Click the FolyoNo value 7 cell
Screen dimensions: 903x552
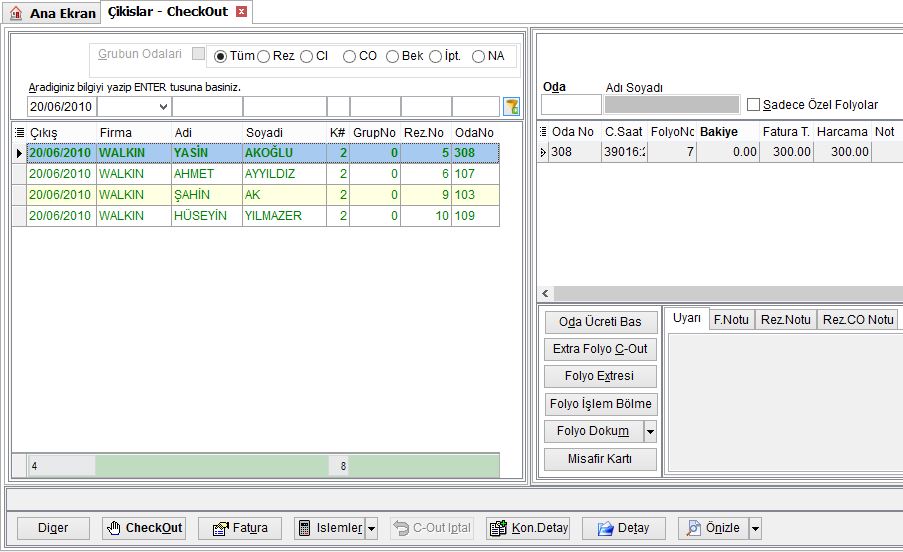pyautogui.click(x=672, y=152)
